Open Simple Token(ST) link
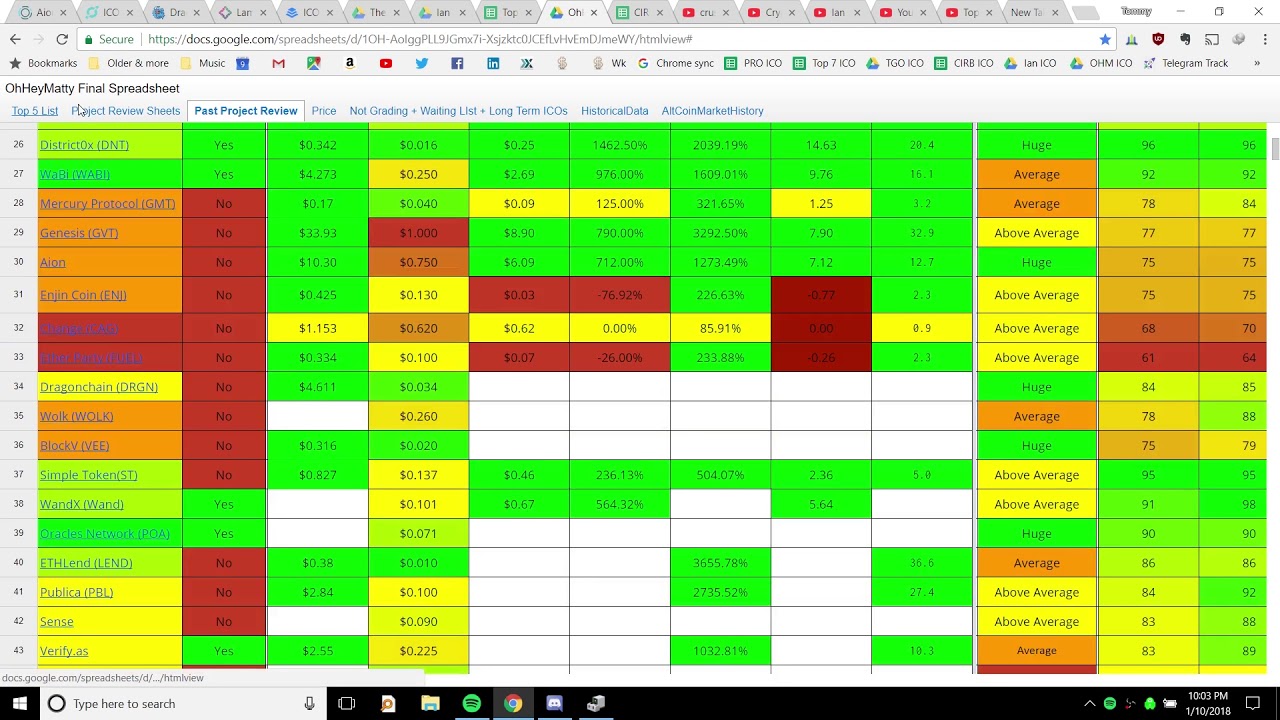The height and width of the screenshot is (720, 1280). 89,475
